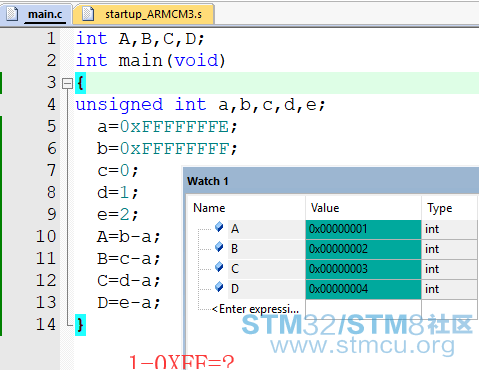Collapse the main function code block

pyautogui.click(x=67, y=83)
